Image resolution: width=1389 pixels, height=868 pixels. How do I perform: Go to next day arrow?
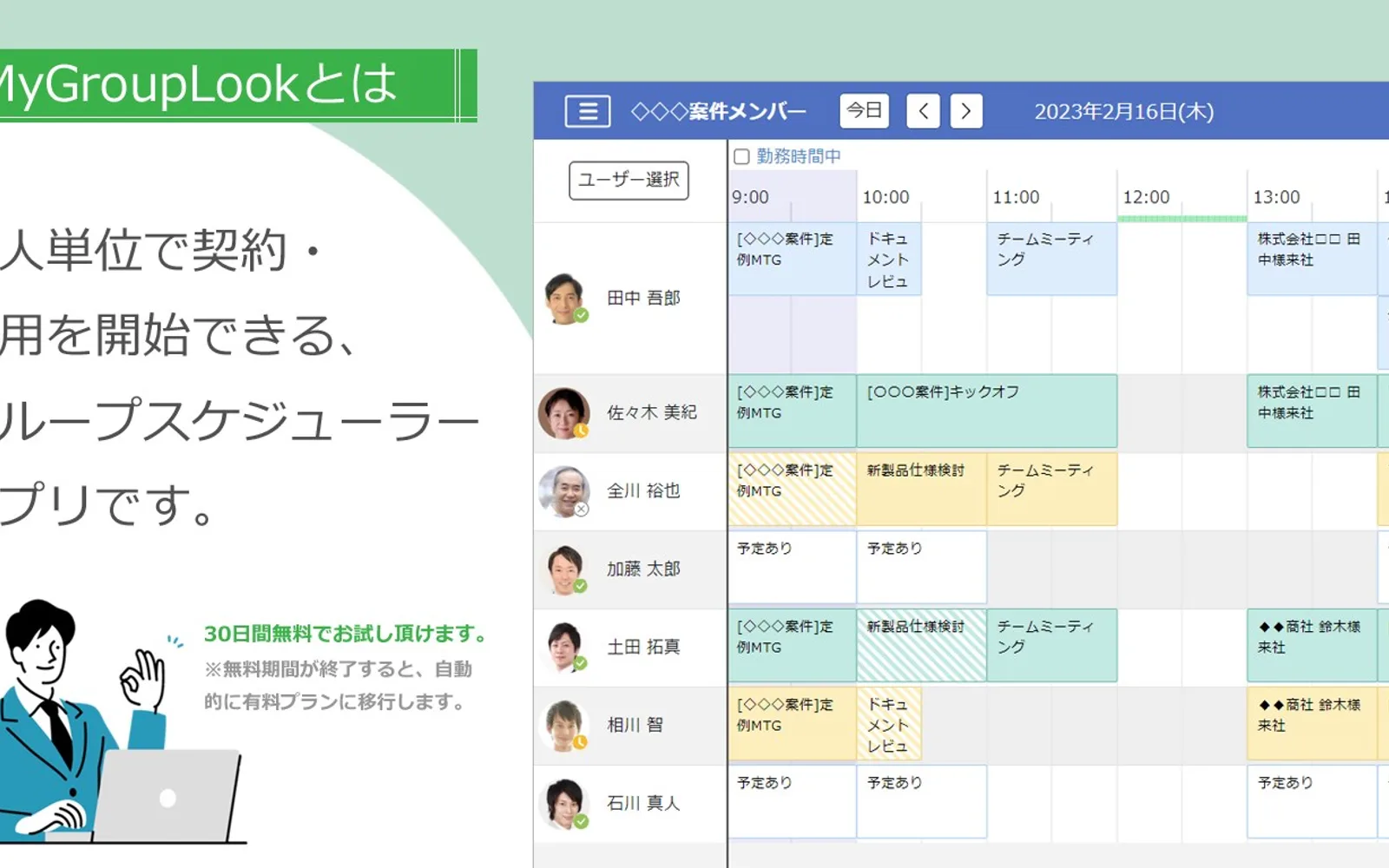(x=966, y=111)
